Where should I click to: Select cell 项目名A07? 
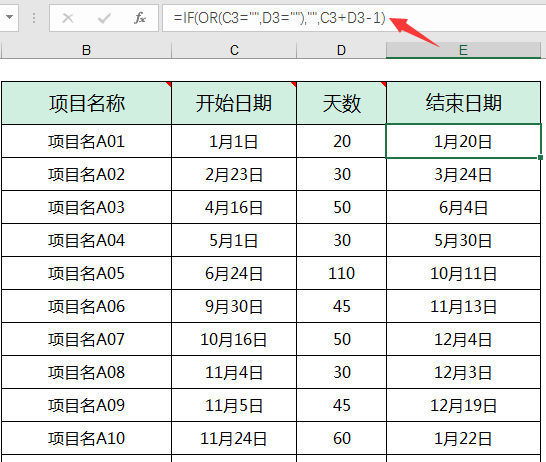point(86,339)
